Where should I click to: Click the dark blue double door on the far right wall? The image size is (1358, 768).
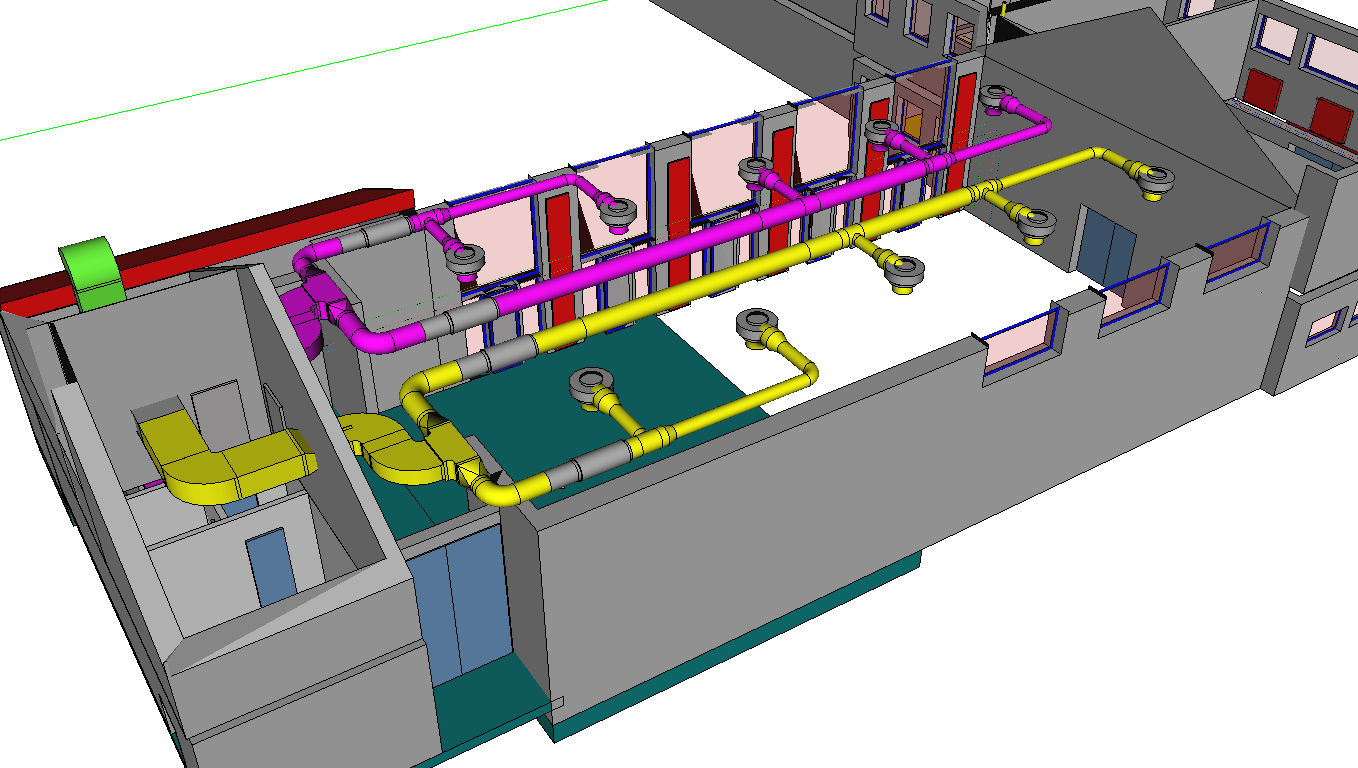tap(1107, 247)
